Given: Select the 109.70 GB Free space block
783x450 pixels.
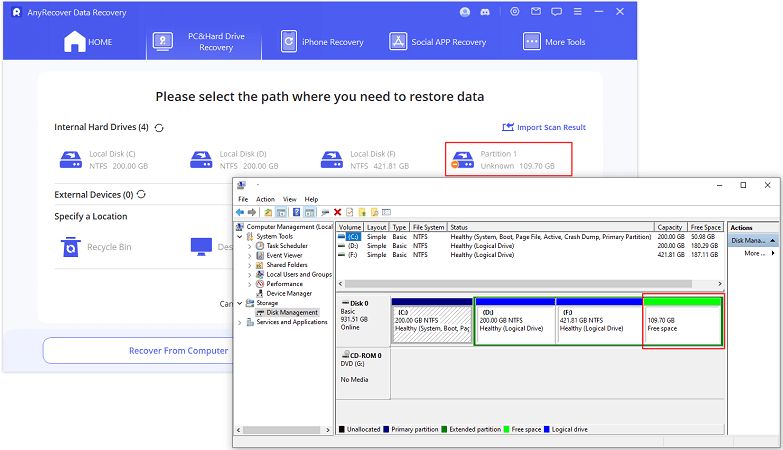Looking at the screenshot, I should 683,320.
